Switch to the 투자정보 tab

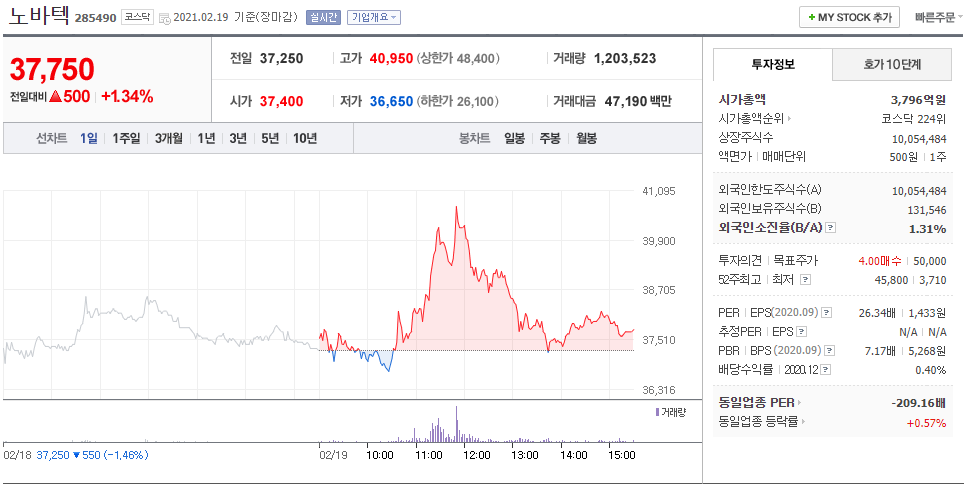(x=773, y=64)
